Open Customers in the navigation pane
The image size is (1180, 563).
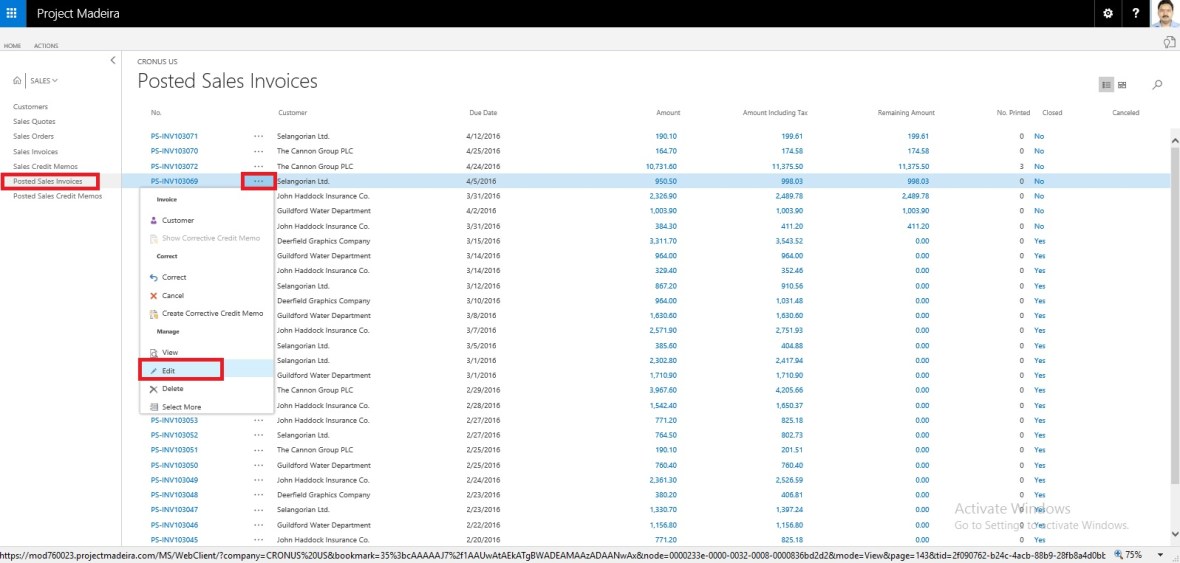(30, 107)
